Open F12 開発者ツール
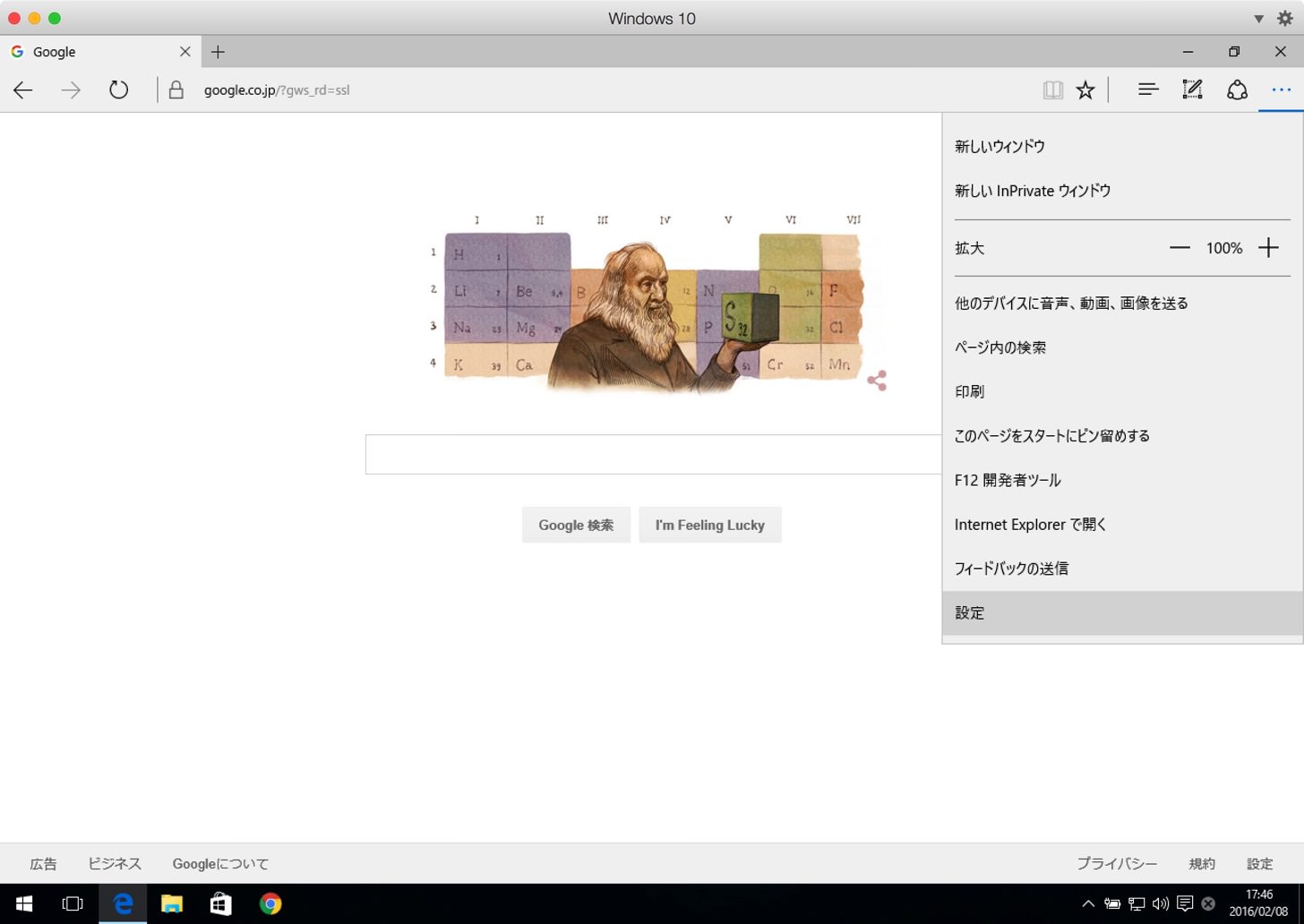 1121,480
